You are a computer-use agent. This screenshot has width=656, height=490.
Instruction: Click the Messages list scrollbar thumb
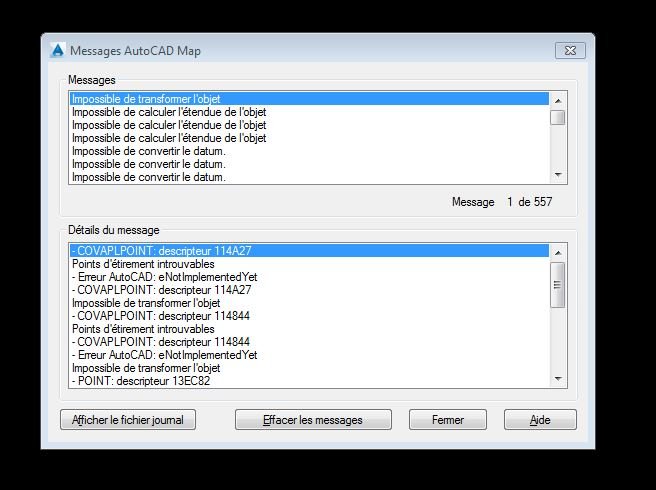(x=558, y=118)
